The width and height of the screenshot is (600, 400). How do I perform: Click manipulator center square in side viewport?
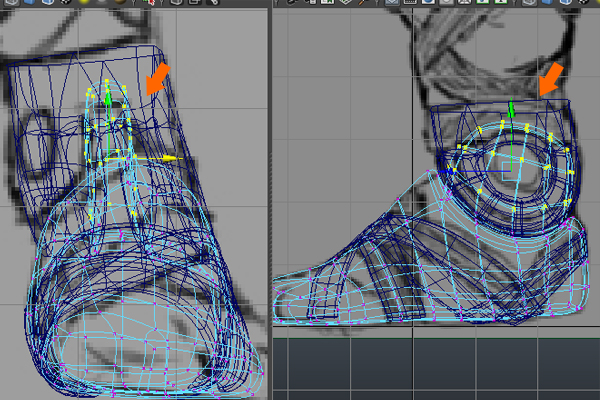511,172
